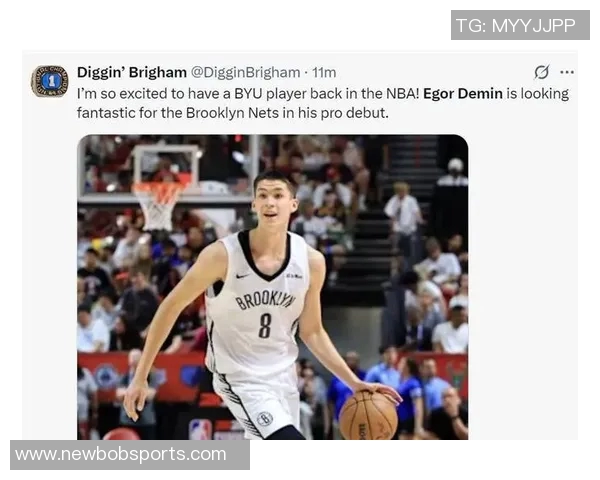This screenshot has height=480, width=600.
Task: Click the NBA logo on courtside board
Action: [201, 430]
